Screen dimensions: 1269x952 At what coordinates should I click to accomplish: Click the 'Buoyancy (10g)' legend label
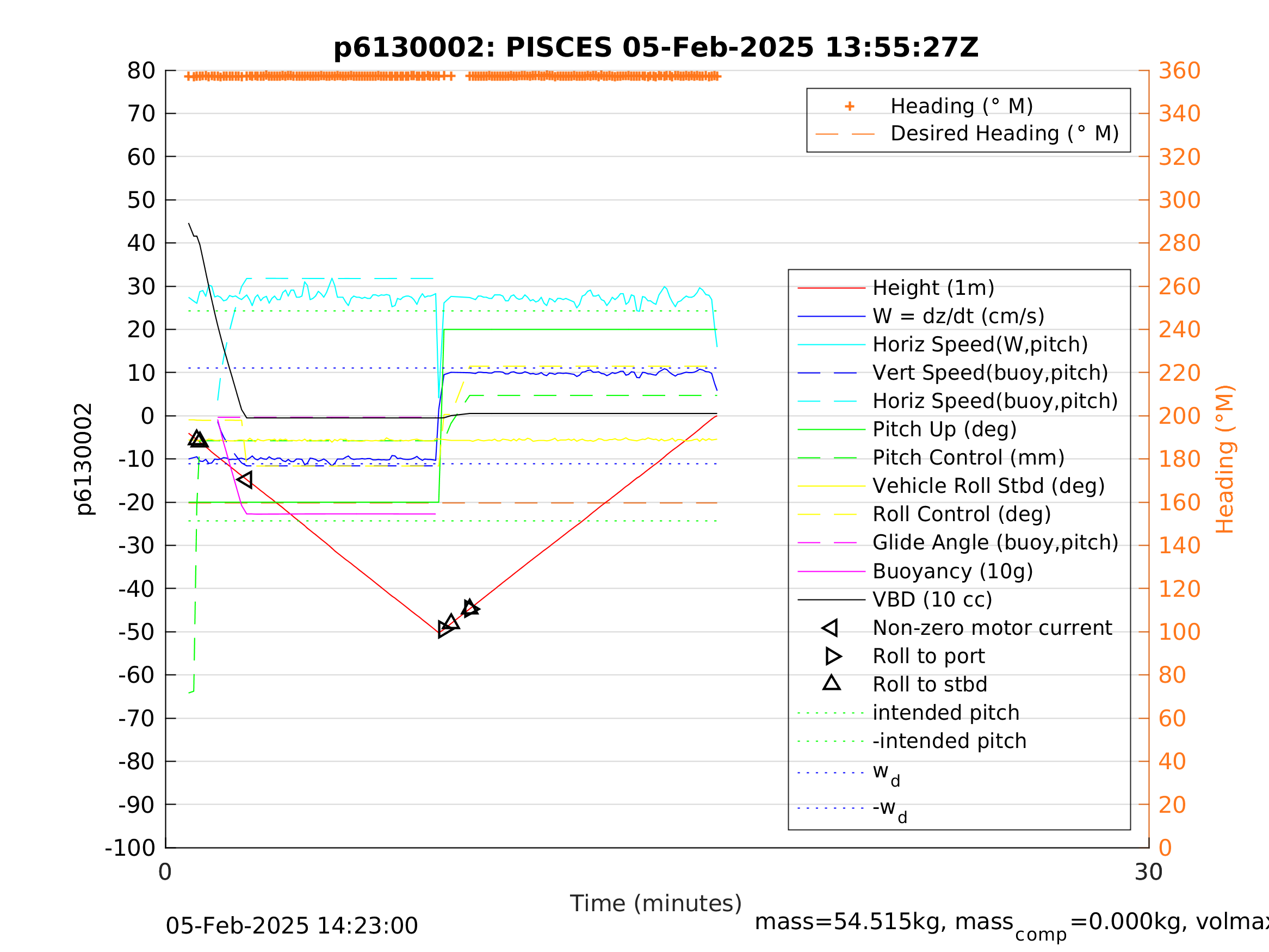(952, 572)
